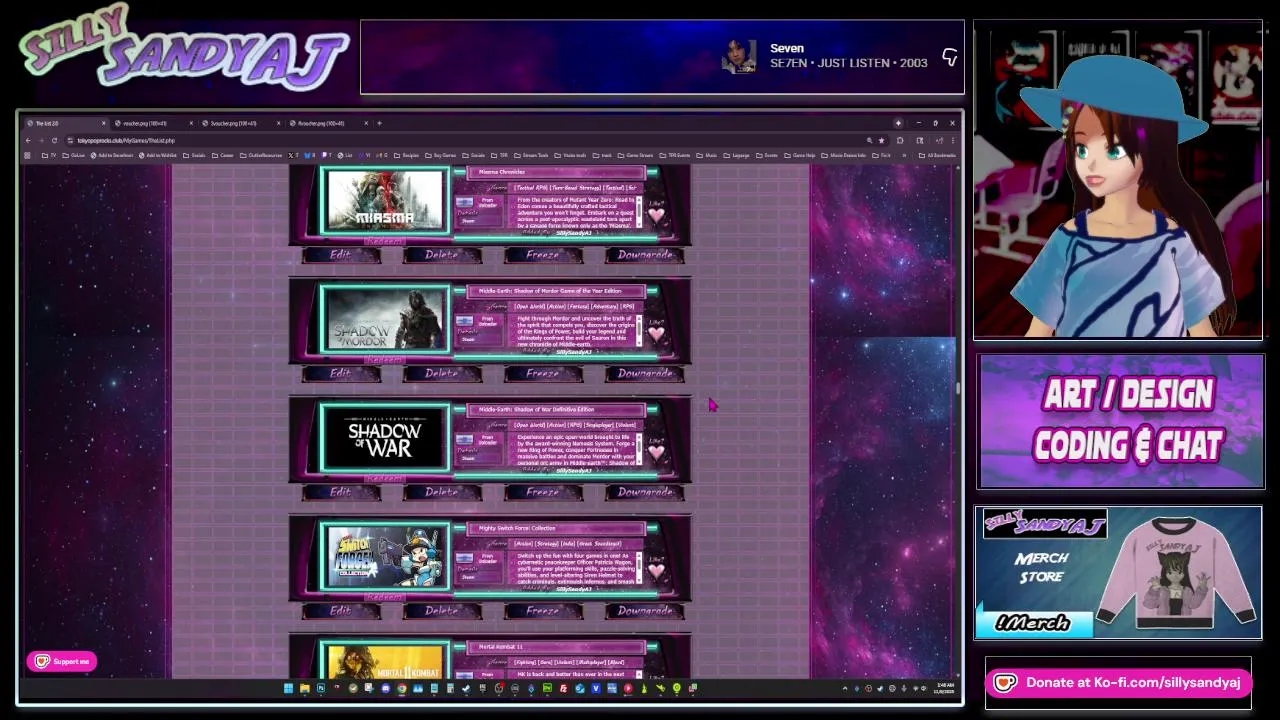Edit the Miasma Chronicles entry
This screenshot has height=720, width=1280.
[341, 255]
